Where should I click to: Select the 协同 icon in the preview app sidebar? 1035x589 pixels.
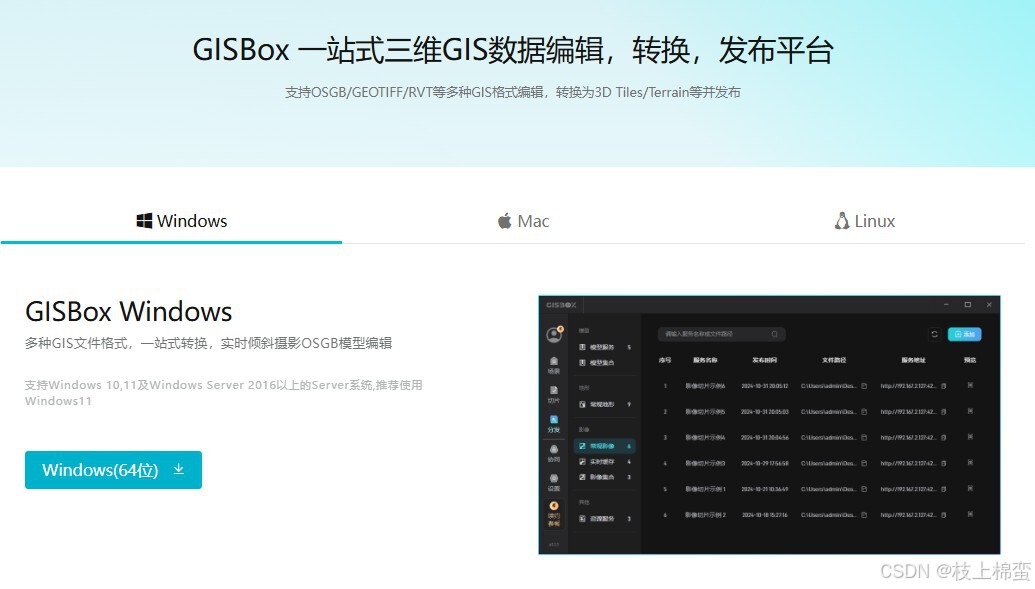pos(554,453)
